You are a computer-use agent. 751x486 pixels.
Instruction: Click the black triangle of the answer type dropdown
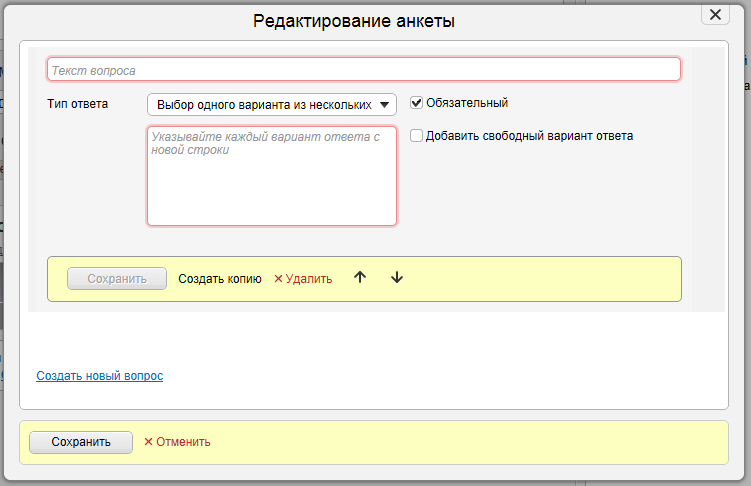pos(385,104)
